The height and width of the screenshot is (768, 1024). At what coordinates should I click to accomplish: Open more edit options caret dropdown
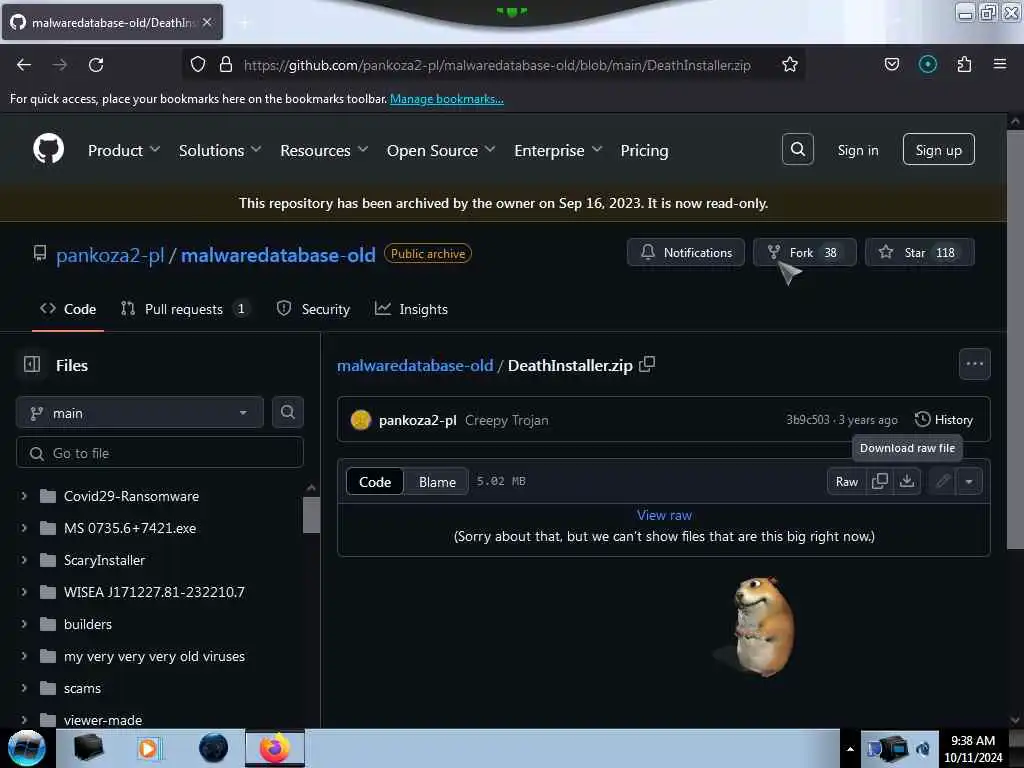(x=969, y=481)
